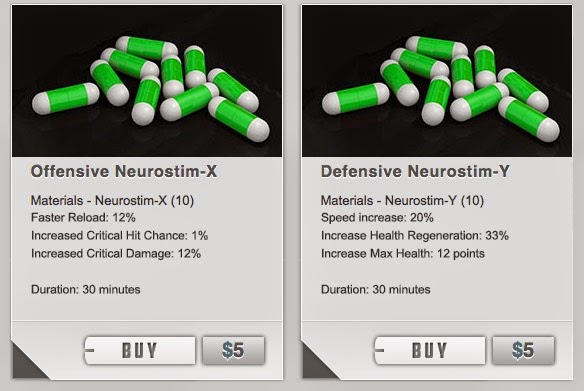Click Duration: 30 minutes on Defensive card

point(375,289)
